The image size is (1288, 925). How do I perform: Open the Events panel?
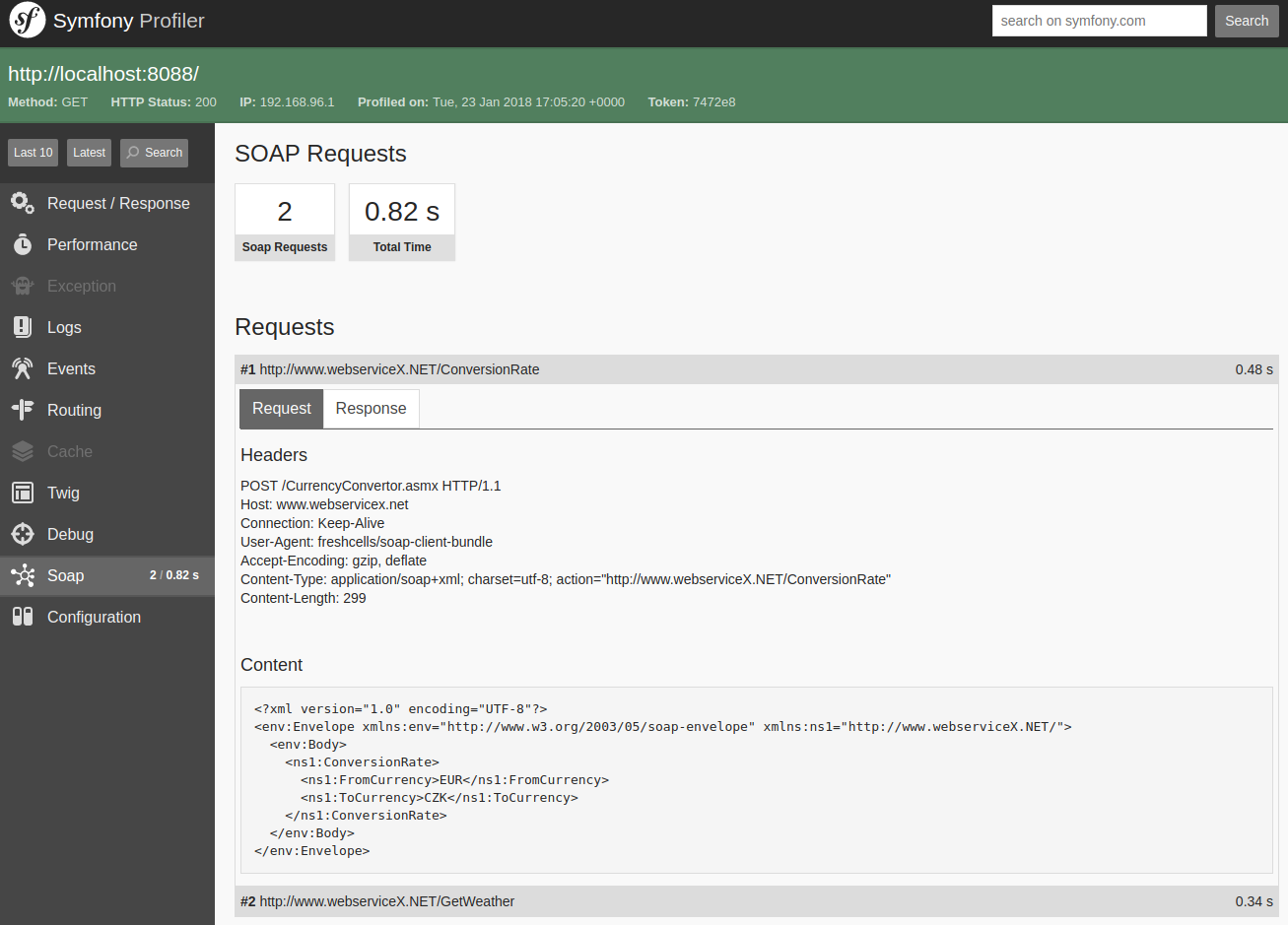(x=107, y=368)
